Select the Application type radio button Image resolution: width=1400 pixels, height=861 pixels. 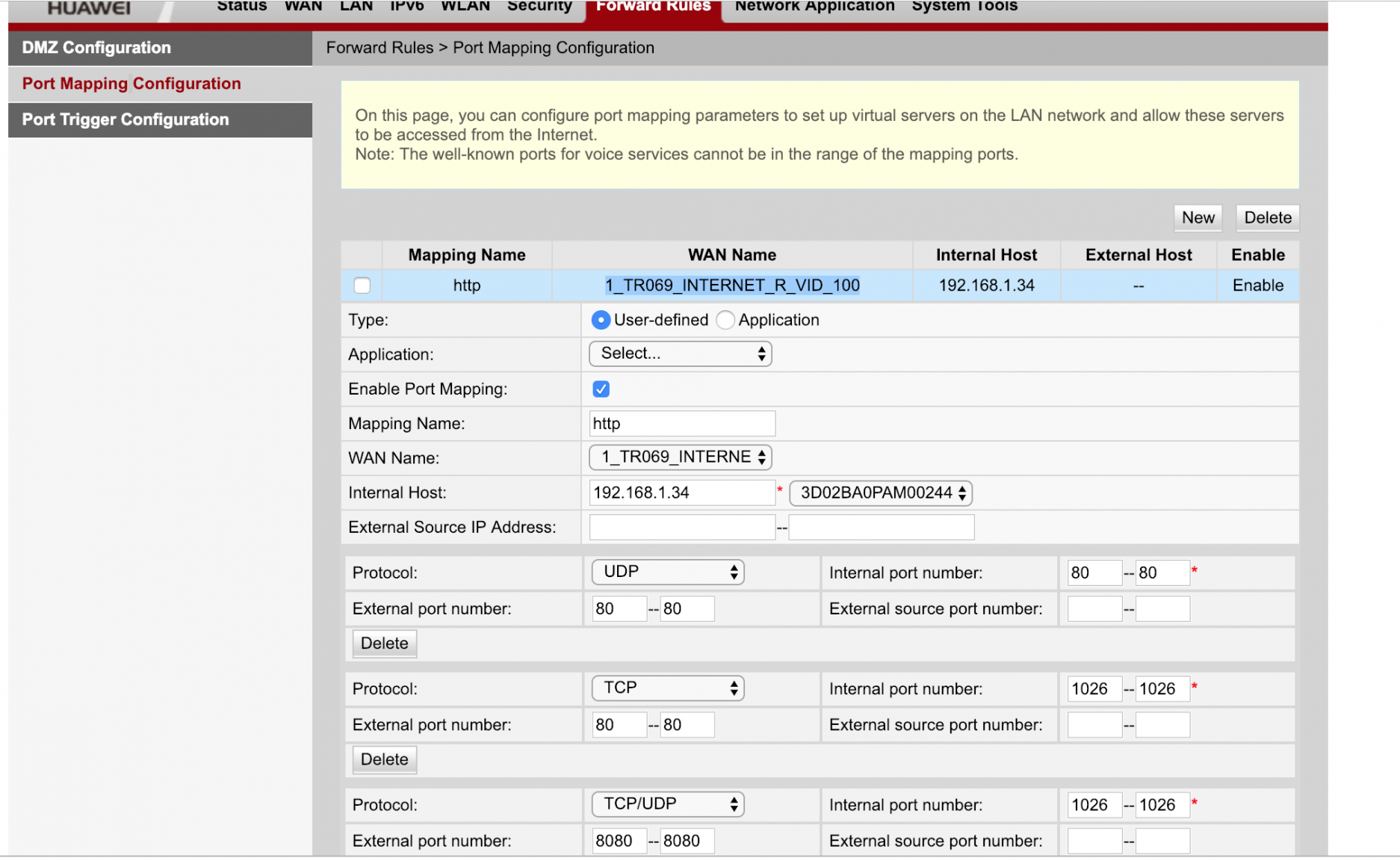(725, 320)
